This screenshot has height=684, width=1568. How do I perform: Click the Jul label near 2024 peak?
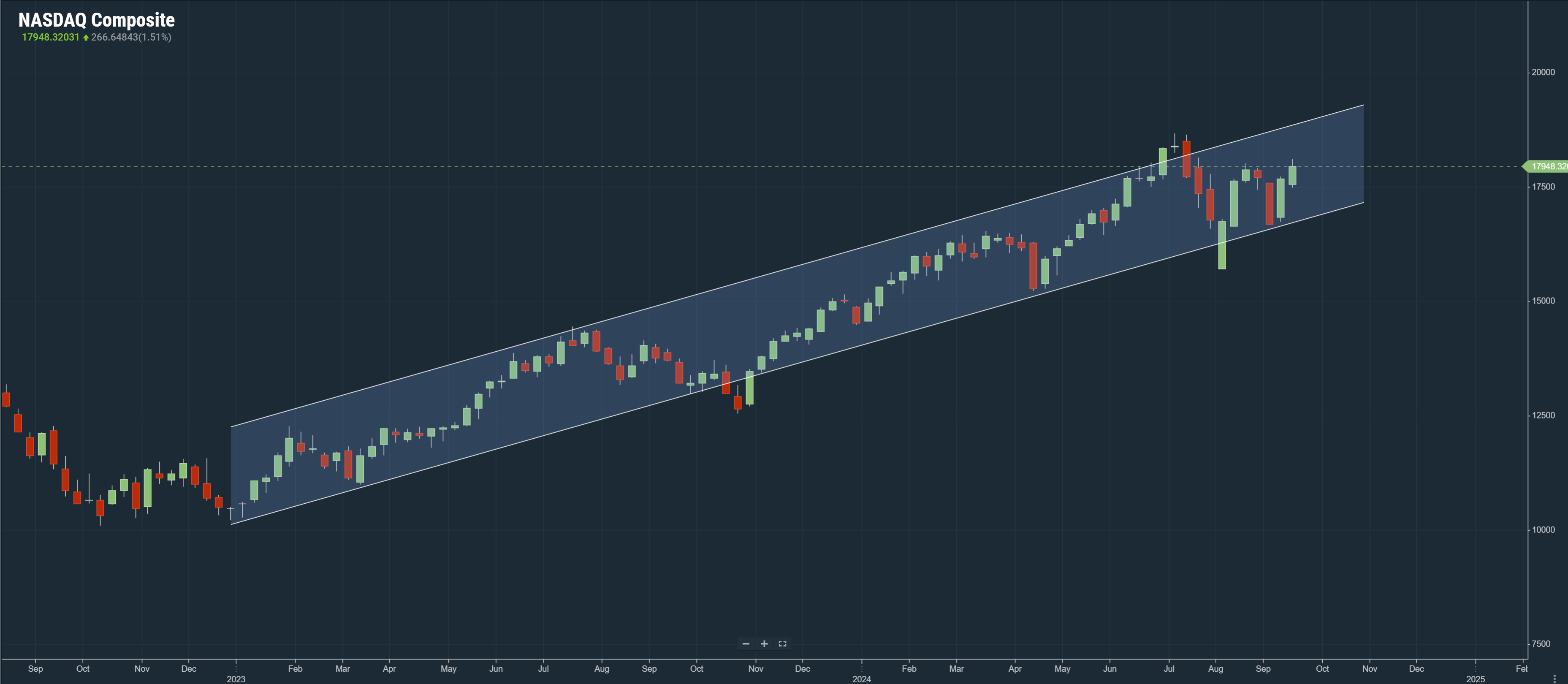1169,668
